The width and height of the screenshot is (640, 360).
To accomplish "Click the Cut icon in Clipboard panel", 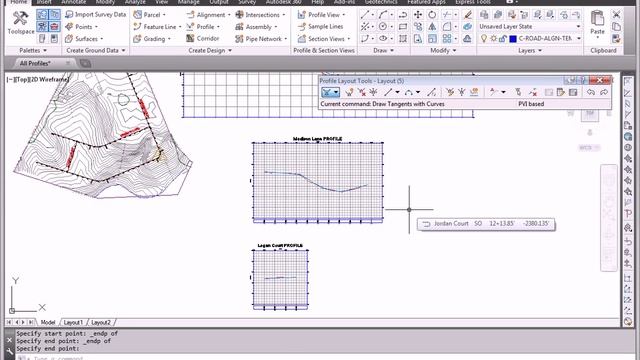I will [x=616, y=15].
